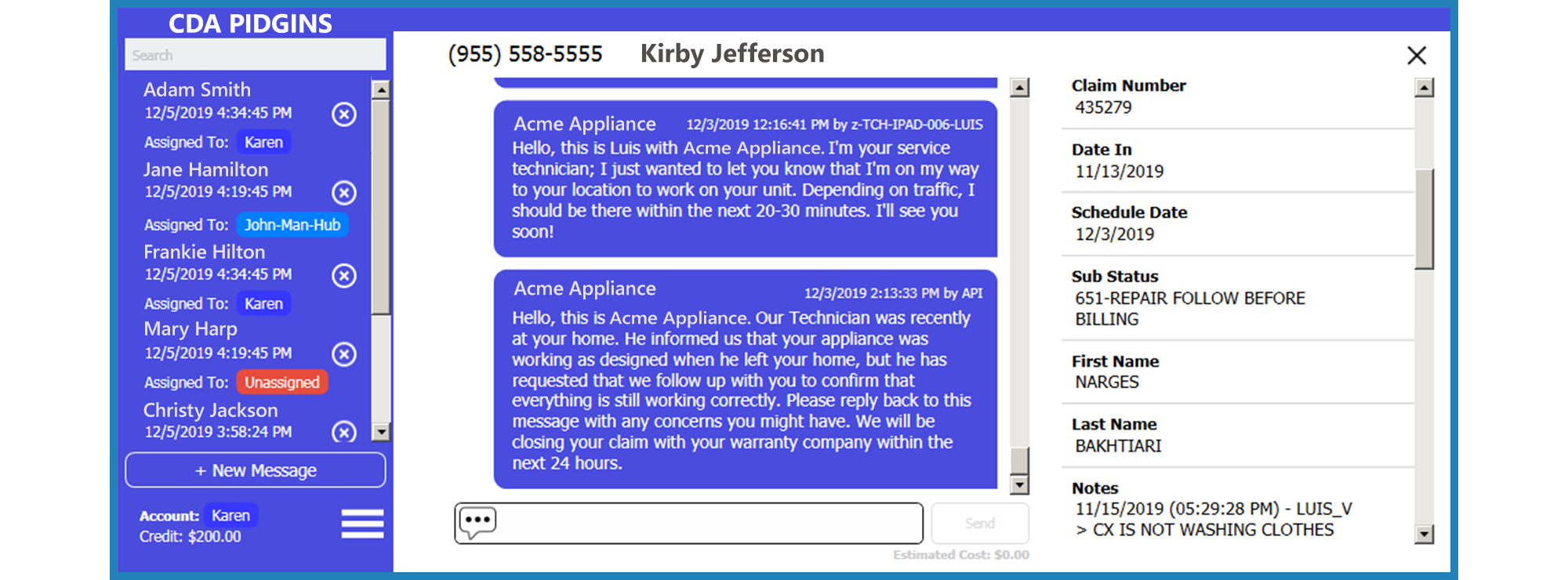Click message timestamp 12/3/2019 2:13:33 PM by API

[894, 293]
